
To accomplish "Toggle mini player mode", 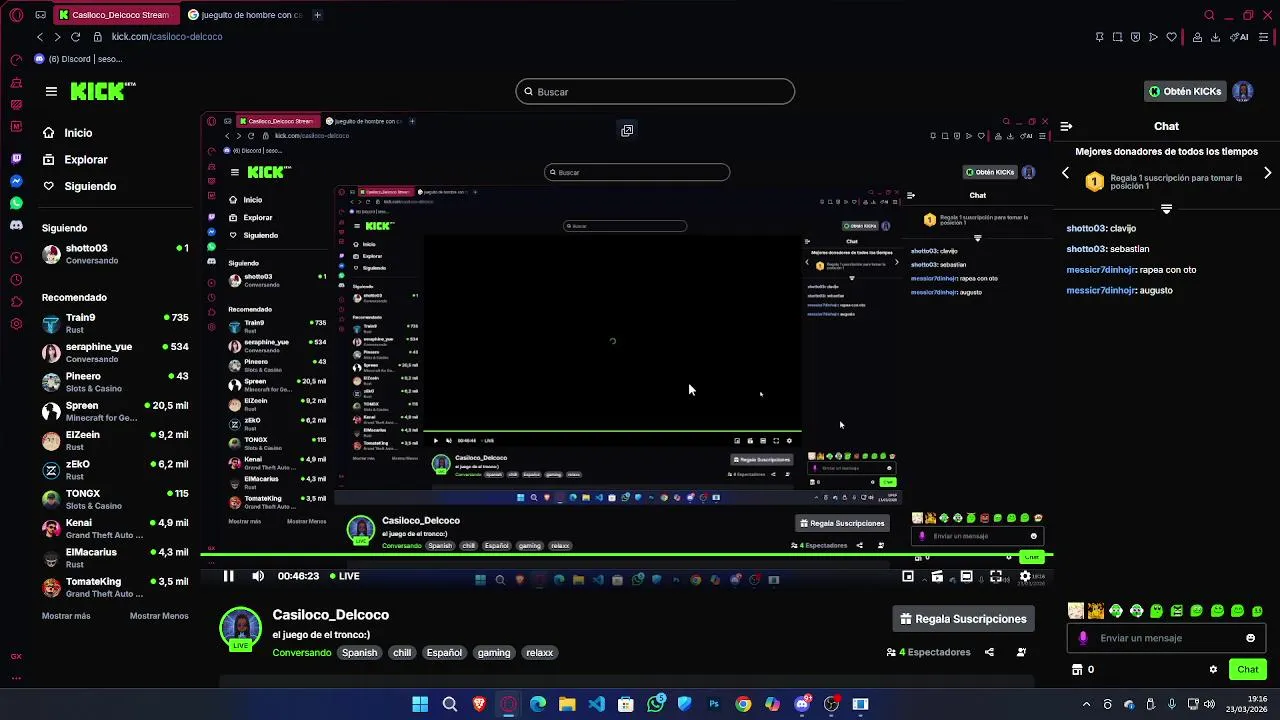I will (908, 576).
